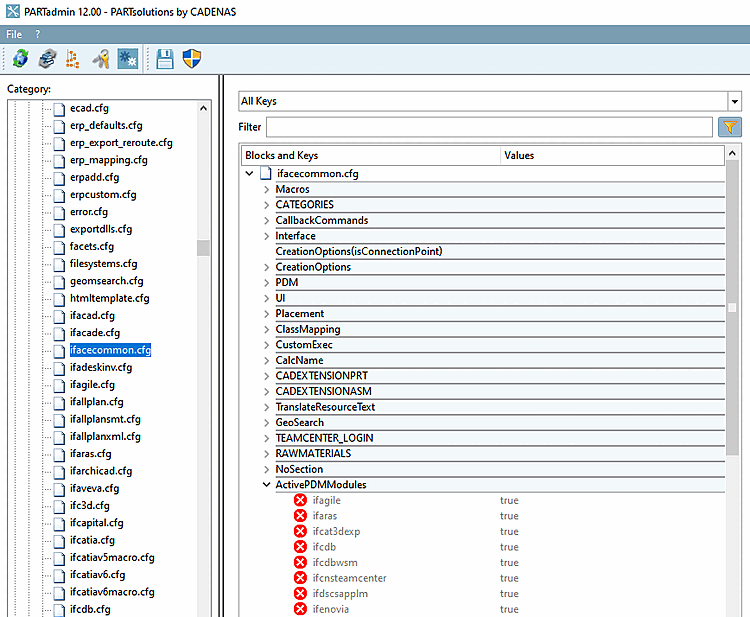This screenshot has width=750, height=617.
Task: Click the red X icon beside ifagile
Action: (x=300, y=500)
